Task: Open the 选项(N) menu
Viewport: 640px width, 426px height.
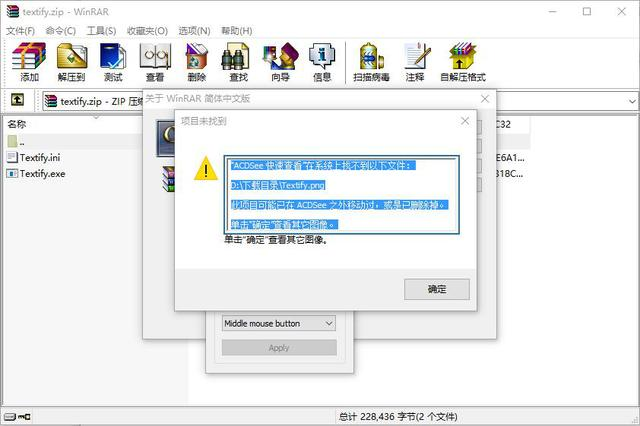Action: point(194,31)
